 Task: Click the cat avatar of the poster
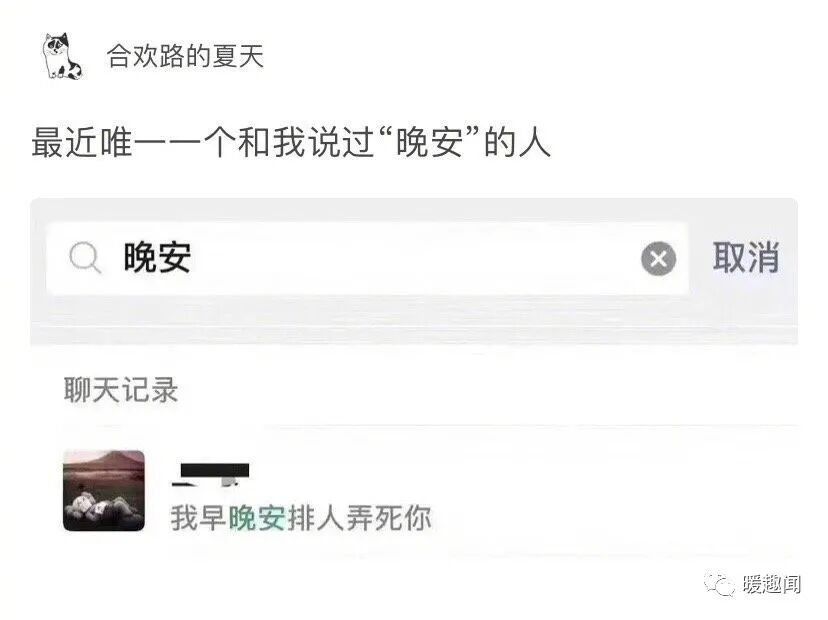tap(62, 57)
